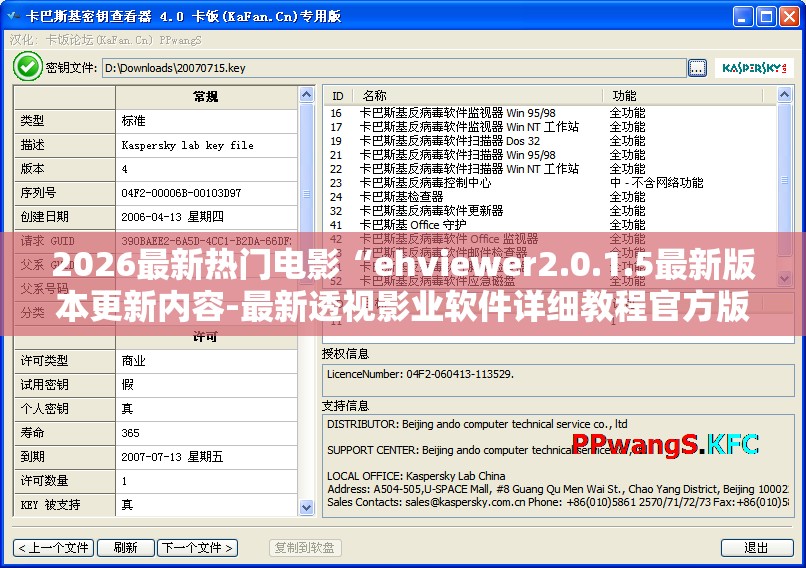Click the Sales Contacts line
The height and width of the screenshot is (568, 806).
(558, 502)
